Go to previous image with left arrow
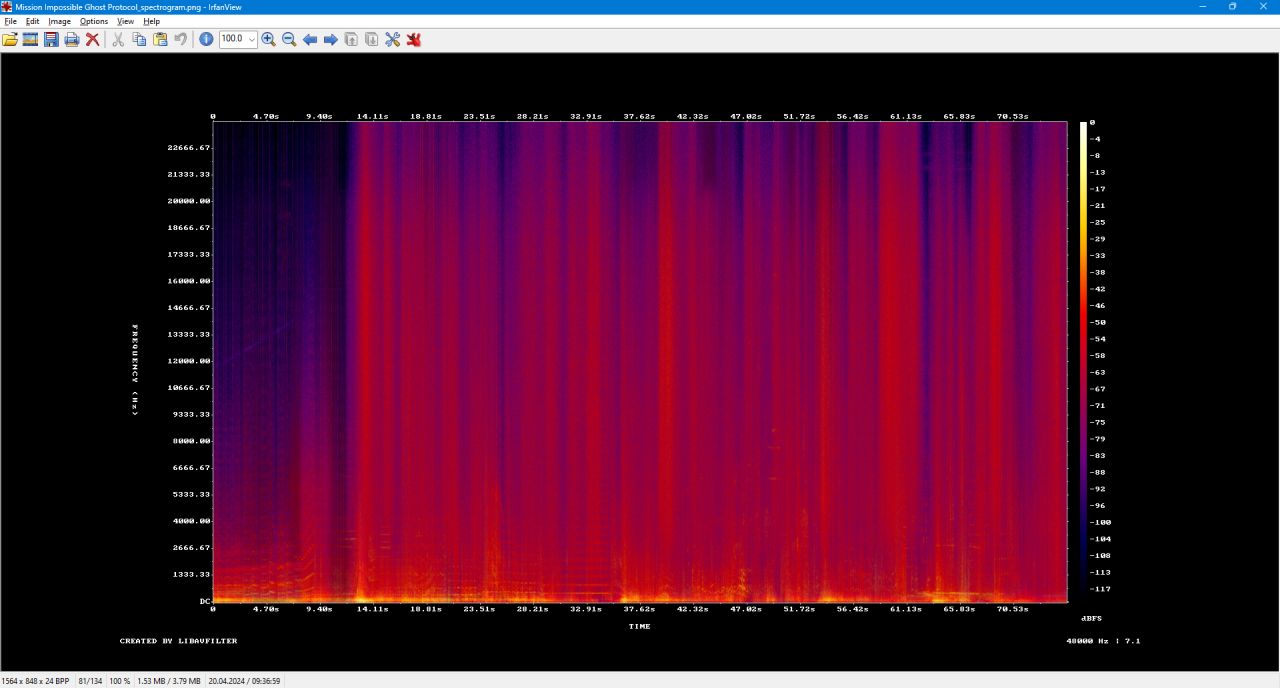1280x688 pixels. pos(310,39)
